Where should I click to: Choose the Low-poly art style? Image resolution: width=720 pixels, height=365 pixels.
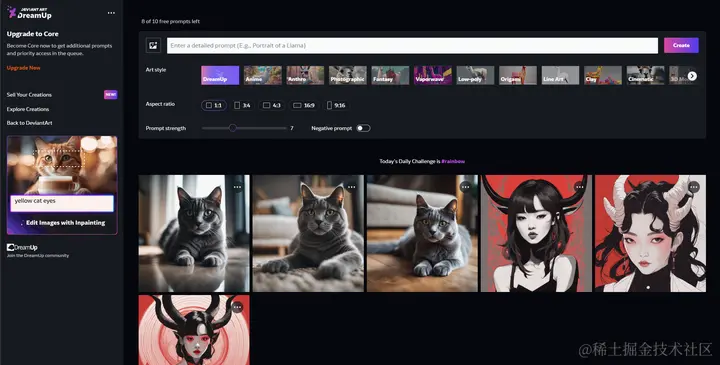[475, 75]
